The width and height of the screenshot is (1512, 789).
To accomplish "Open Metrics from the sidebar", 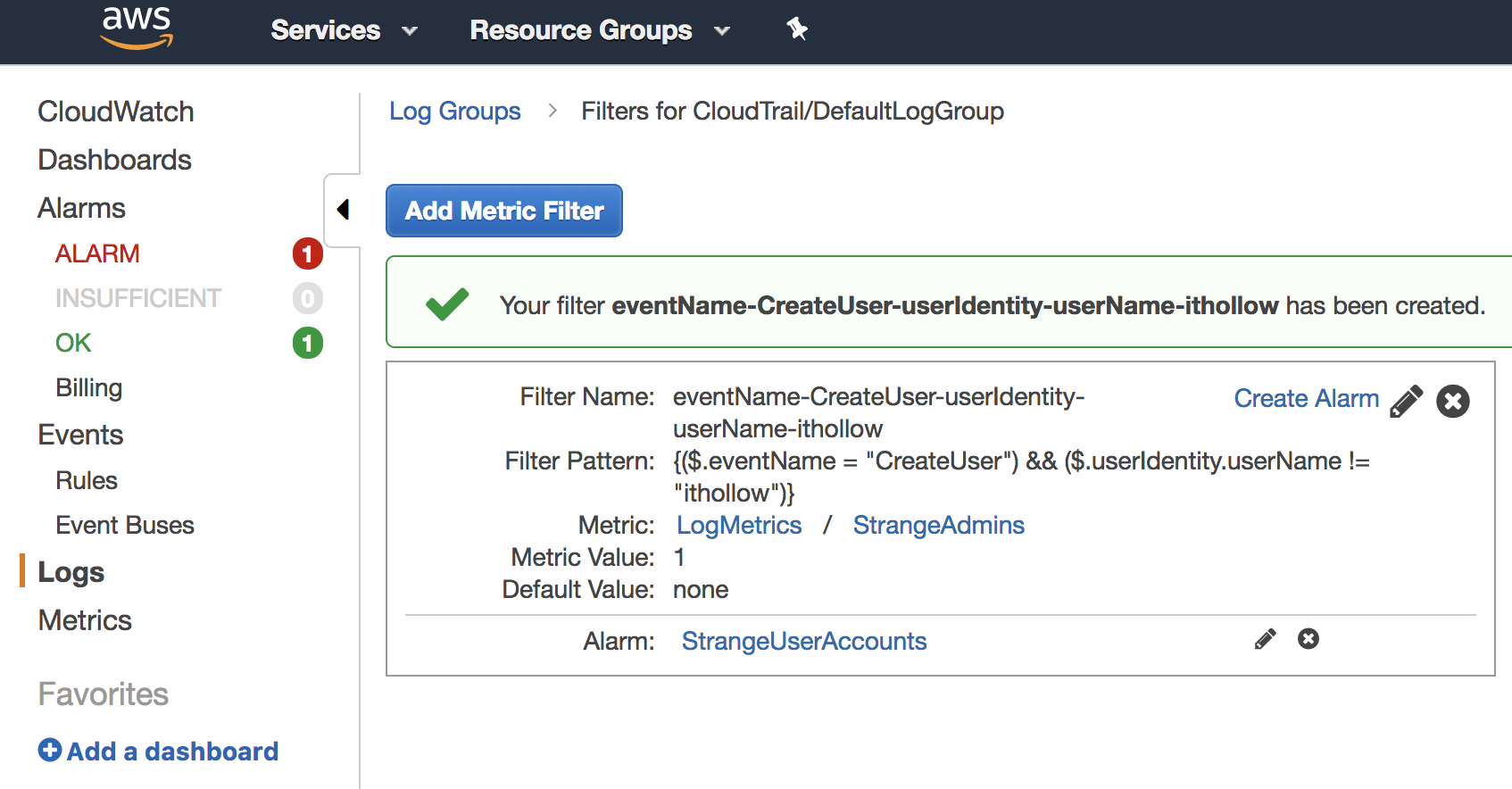I will [85, 620].
